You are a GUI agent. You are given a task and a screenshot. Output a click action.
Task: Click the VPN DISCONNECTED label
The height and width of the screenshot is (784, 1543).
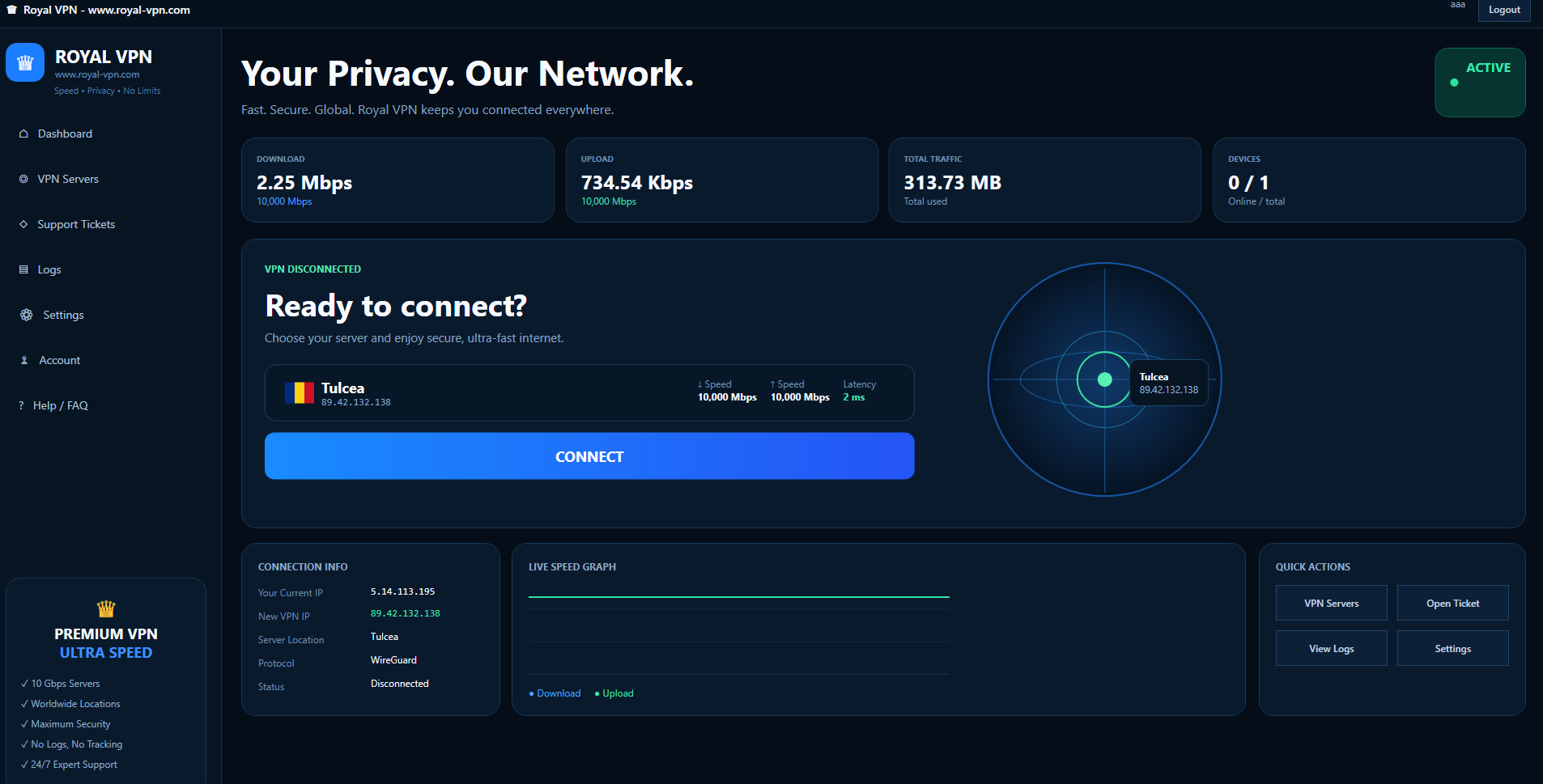coord(312,269)
